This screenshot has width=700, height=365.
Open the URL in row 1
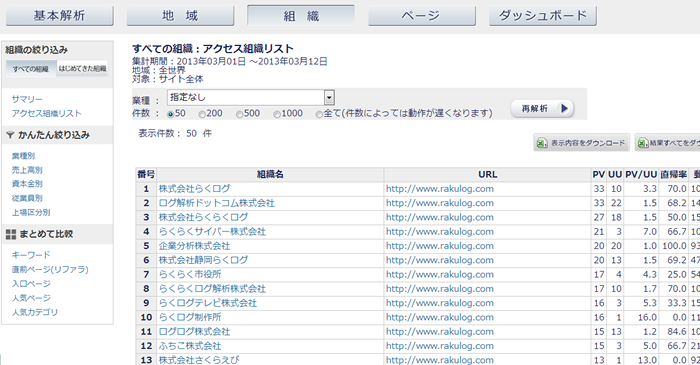pos(440,189)
